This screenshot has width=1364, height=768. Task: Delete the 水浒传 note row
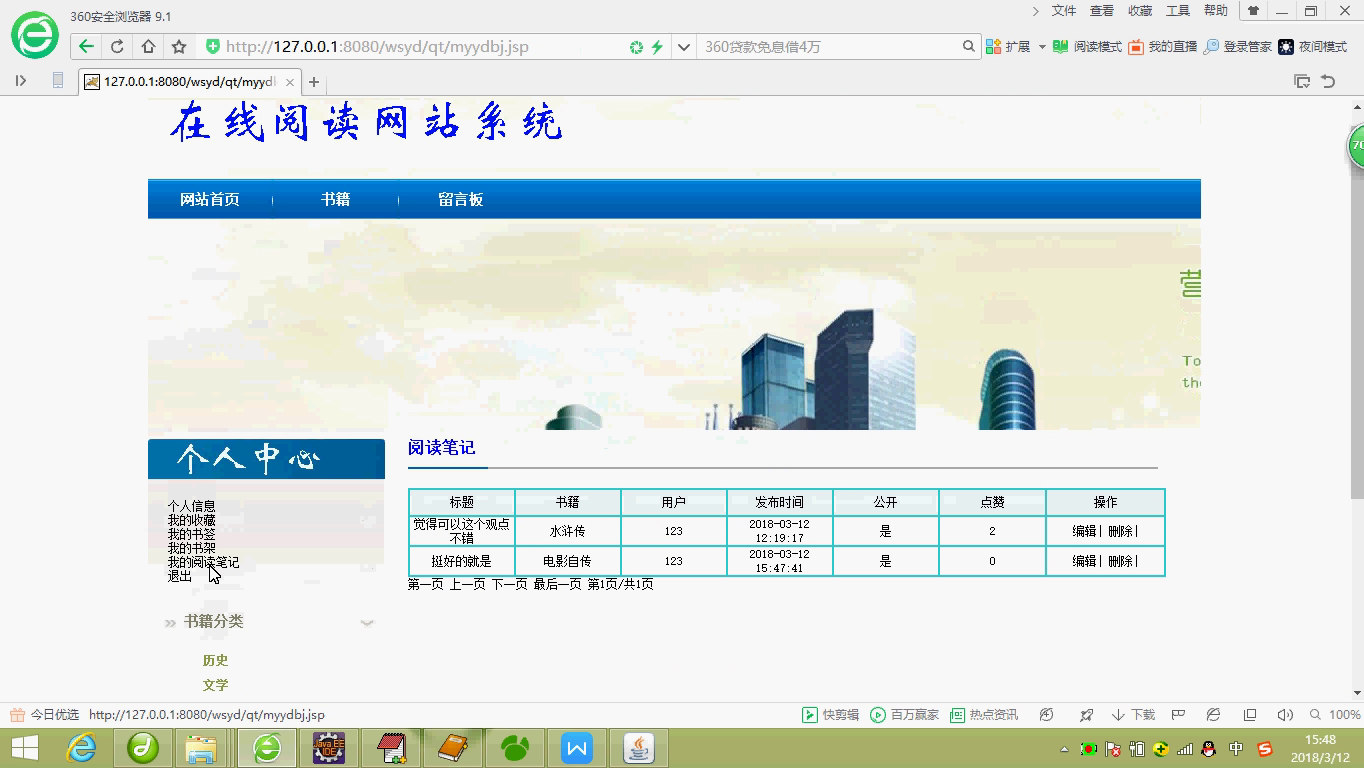pos(1120,532)
